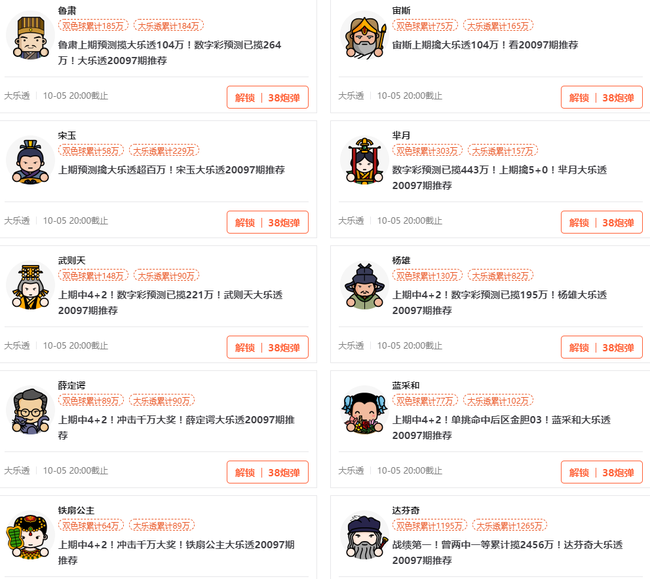This screenshot has height=579, width=650.
Task: Click the 杨雄 avatar icon
Action: click(x=364, y=286)
